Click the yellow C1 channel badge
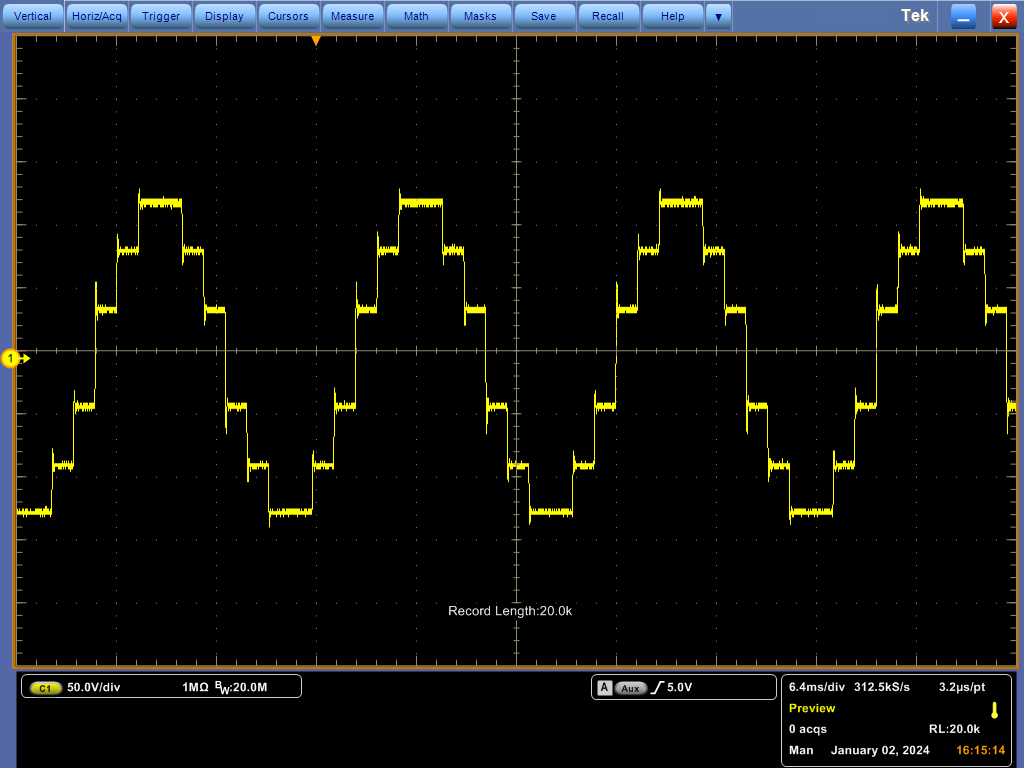 coord(44,687)
